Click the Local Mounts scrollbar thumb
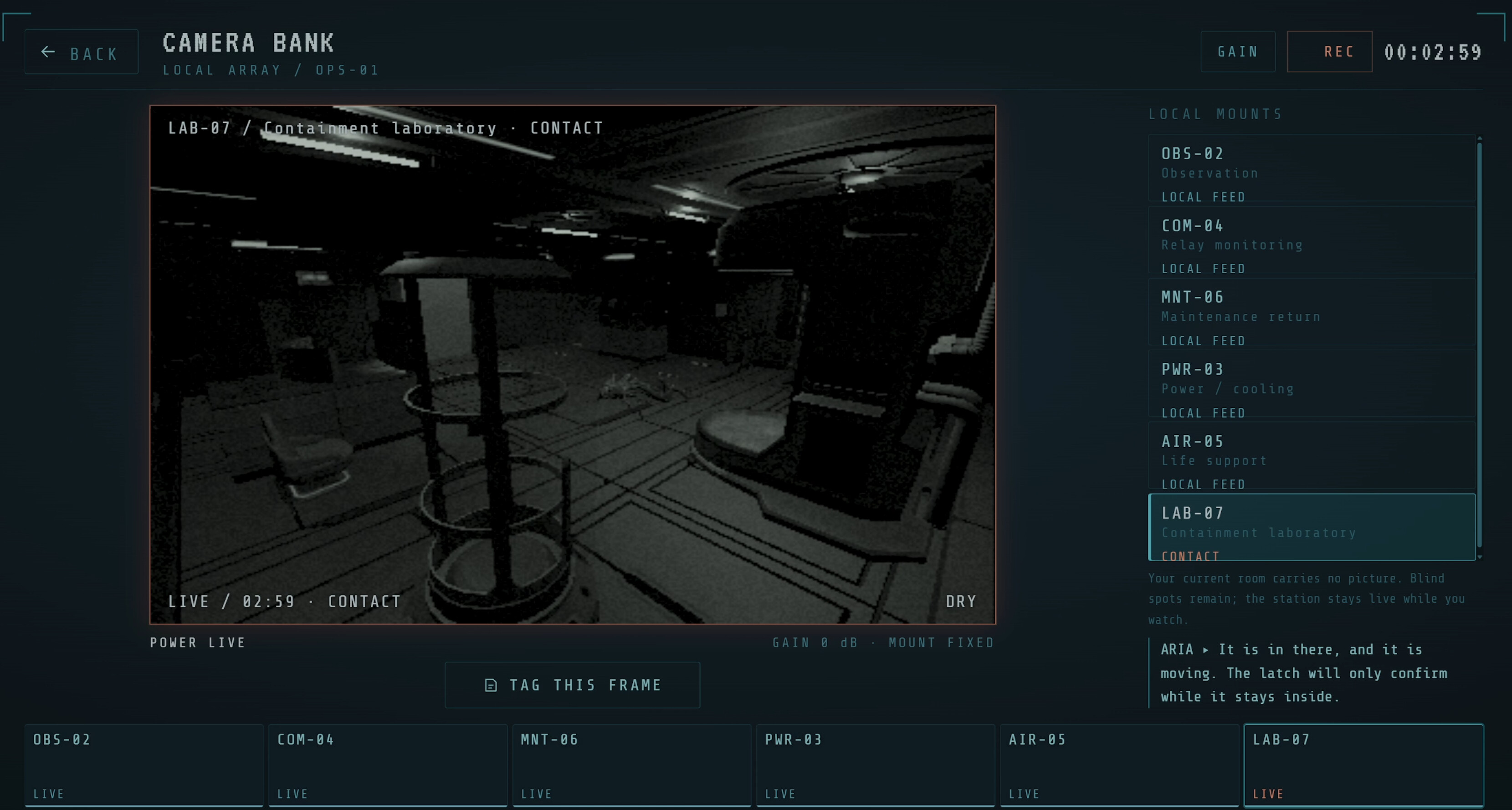Screen dimensions: 1512x810 coord(1479,345)
